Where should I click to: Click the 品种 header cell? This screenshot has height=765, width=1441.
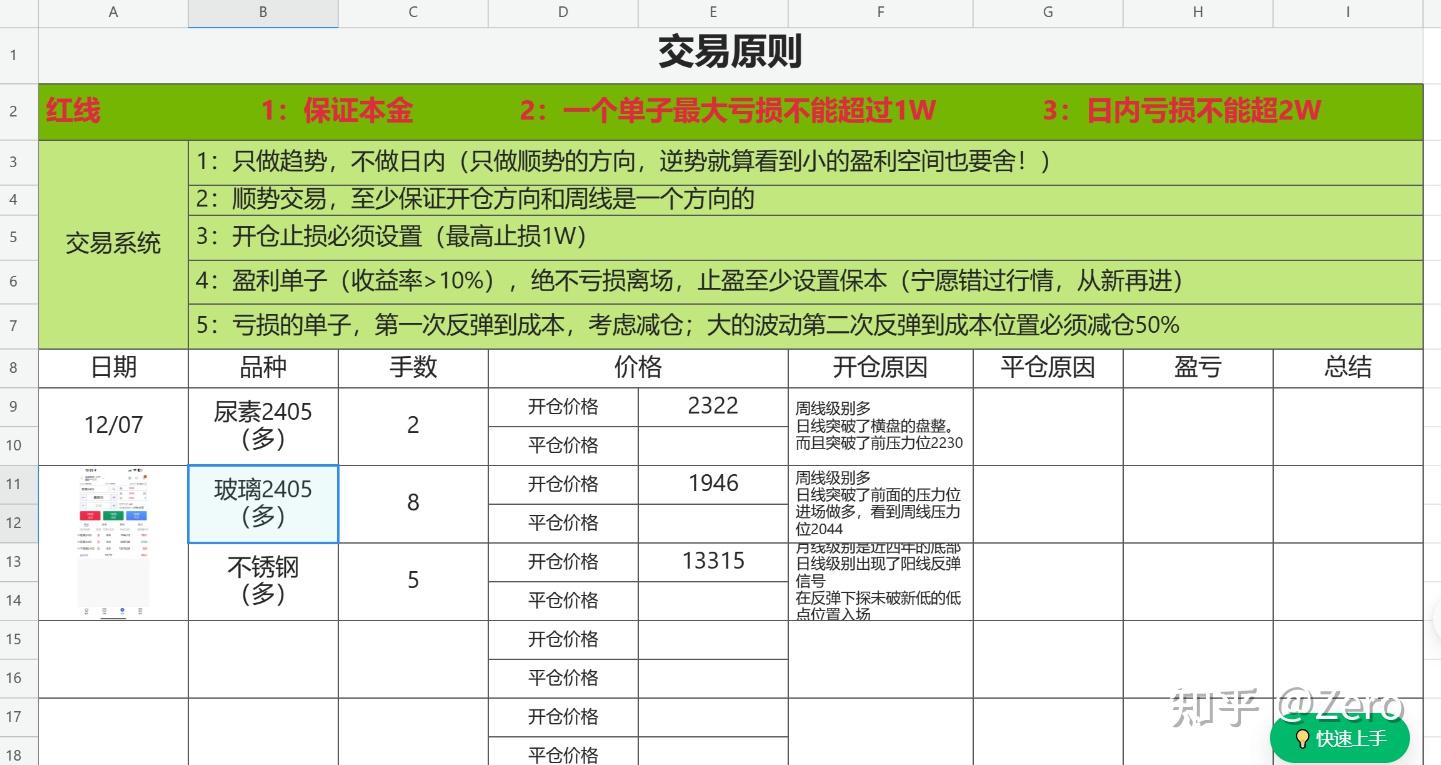tap(263, 368)
